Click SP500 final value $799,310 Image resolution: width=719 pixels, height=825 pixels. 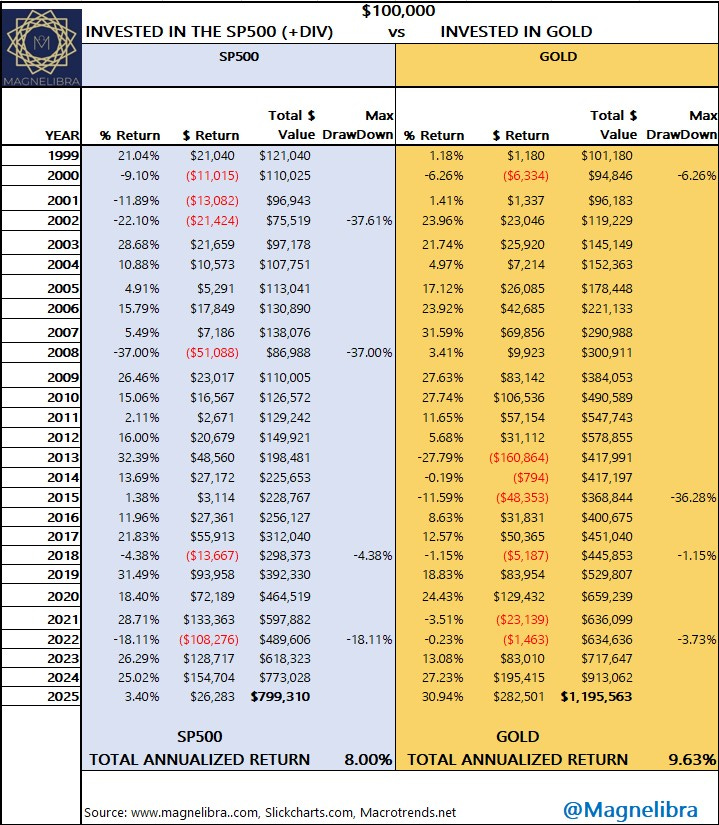pyautogui.click(x=280, y=697)
